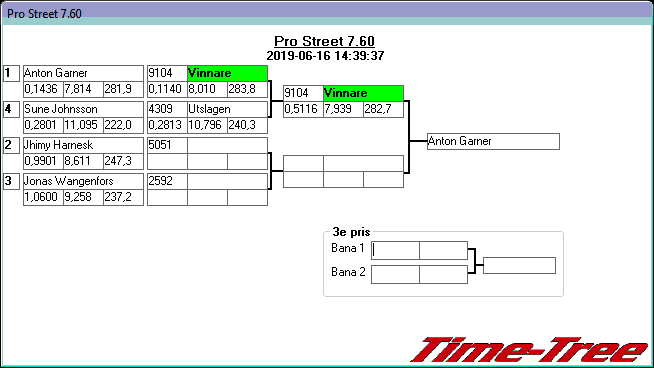The width and height of the screenshot is (654, 368).
Task: Select the Sune Johnsson name field
Action: point(83,109)
